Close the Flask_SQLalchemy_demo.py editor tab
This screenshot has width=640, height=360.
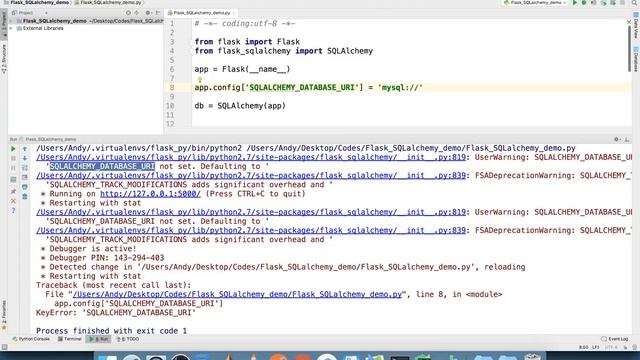click(x=234, y=13)
